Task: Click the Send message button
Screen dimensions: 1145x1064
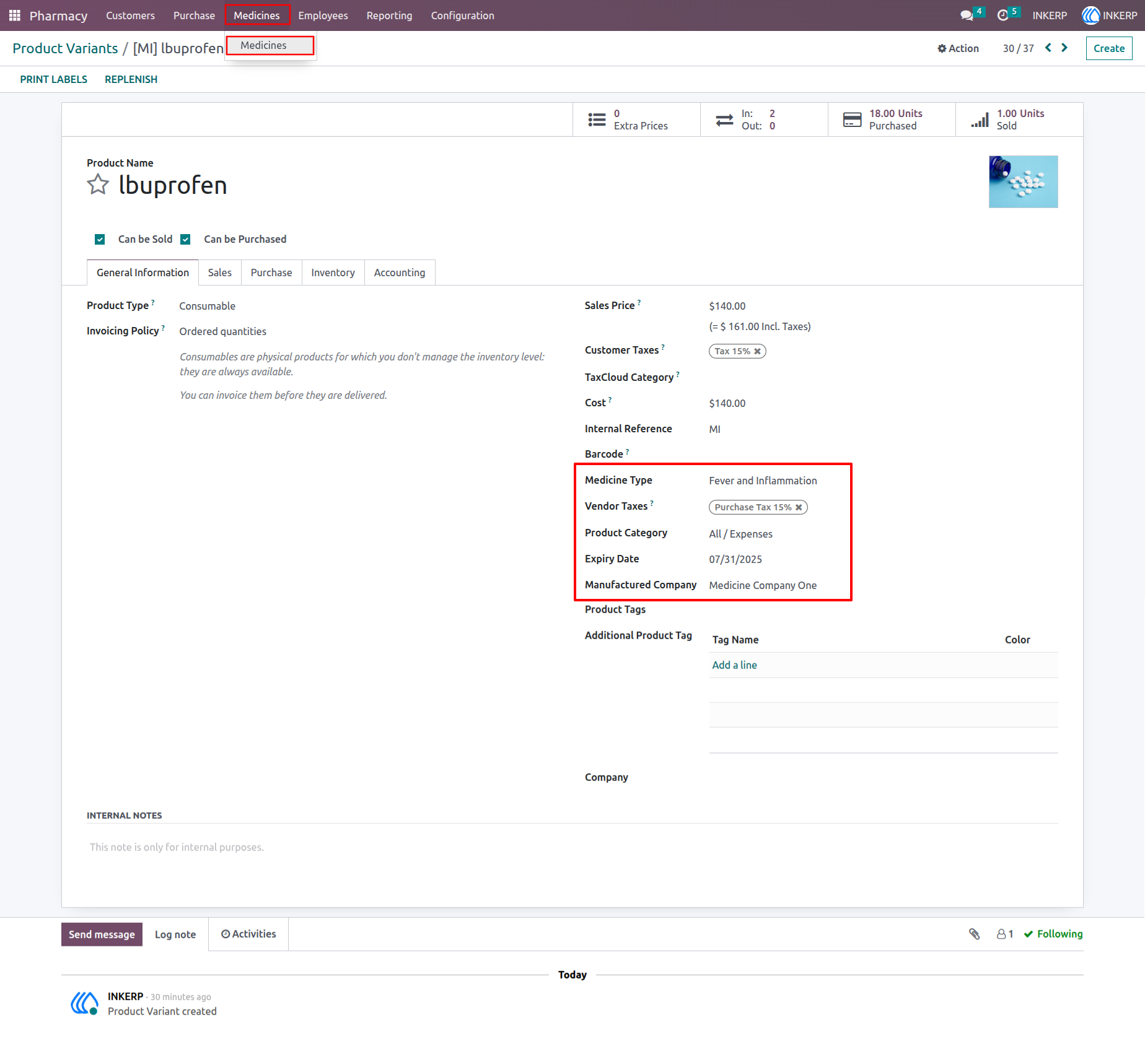Action: [102, 935]
